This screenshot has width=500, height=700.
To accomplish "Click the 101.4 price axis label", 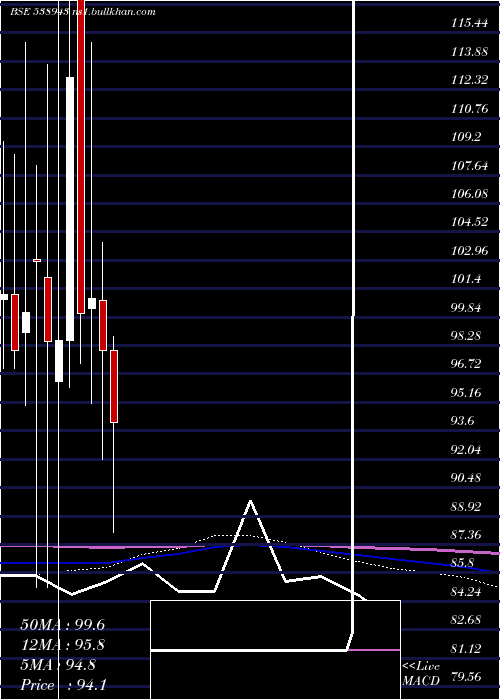I will click(466, 279).
